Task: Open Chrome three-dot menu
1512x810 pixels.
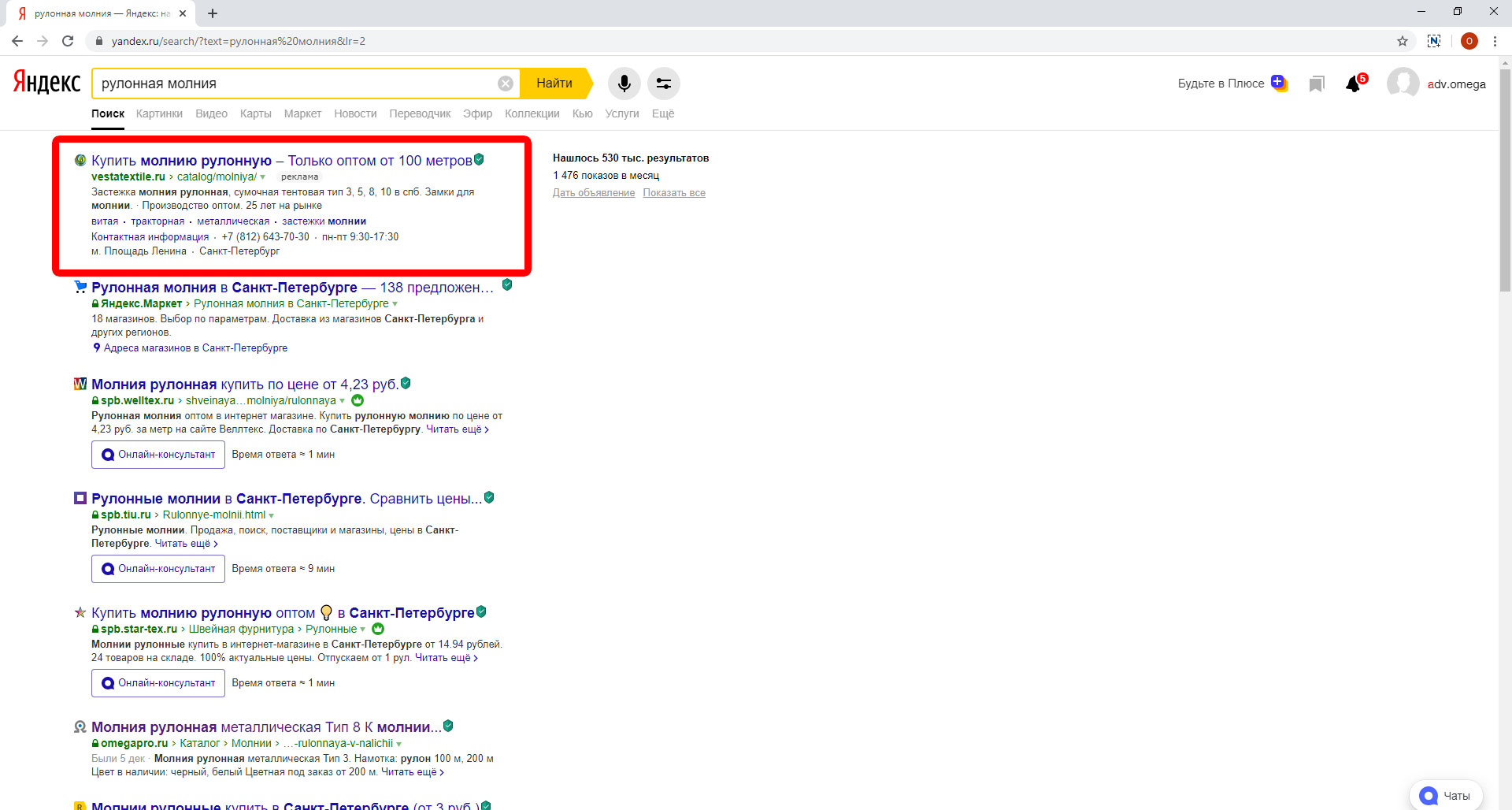Action: tap(1495, 41)
